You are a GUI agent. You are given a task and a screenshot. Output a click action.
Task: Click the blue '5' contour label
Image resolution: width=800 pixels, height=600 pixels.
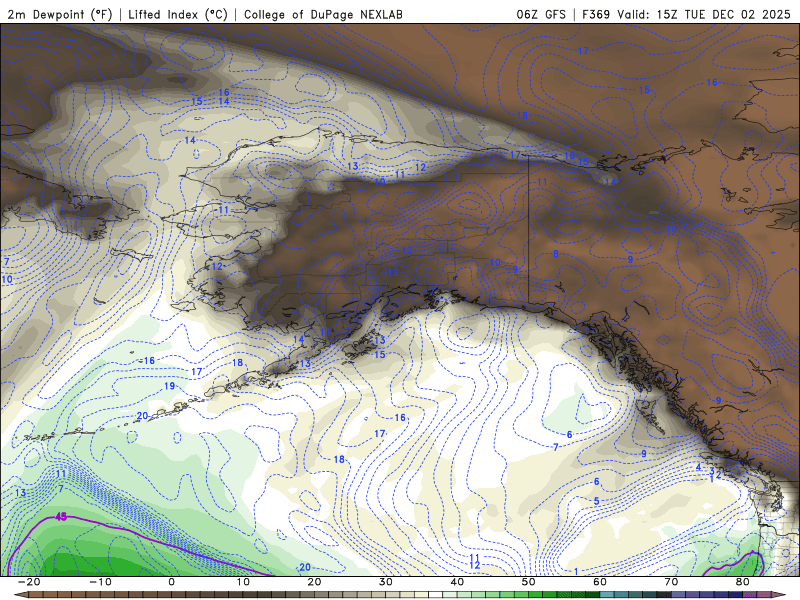pyautogui.click(x=596, y=501)
